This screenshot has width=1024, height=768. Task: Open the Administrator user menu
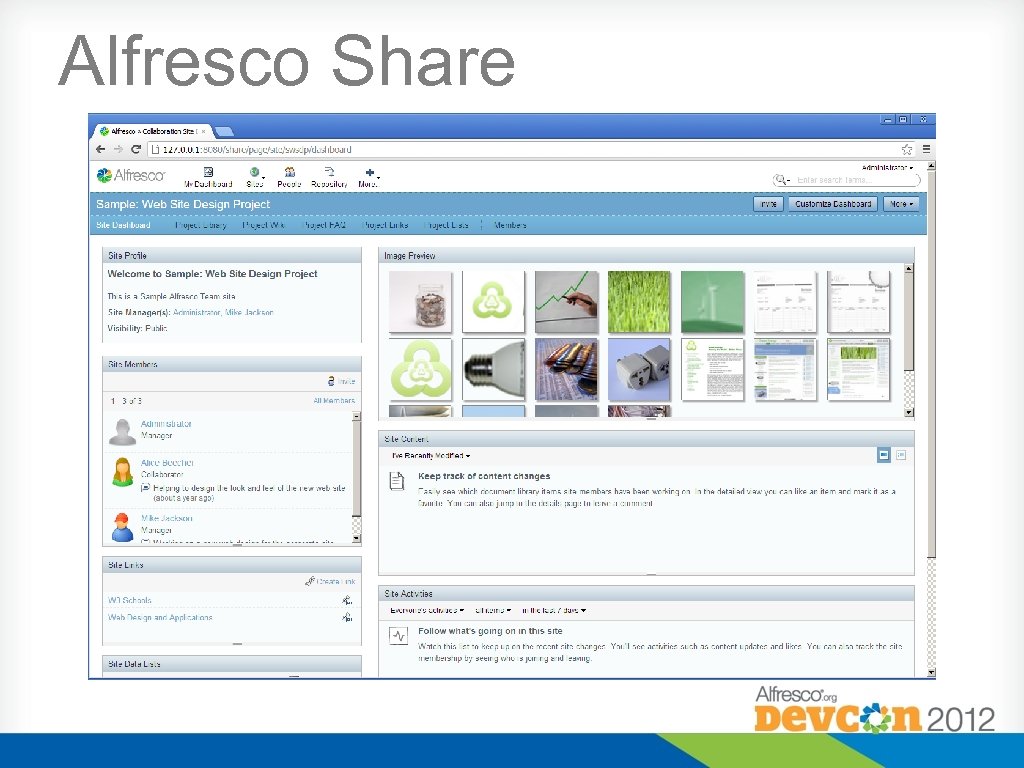(887, 168)
